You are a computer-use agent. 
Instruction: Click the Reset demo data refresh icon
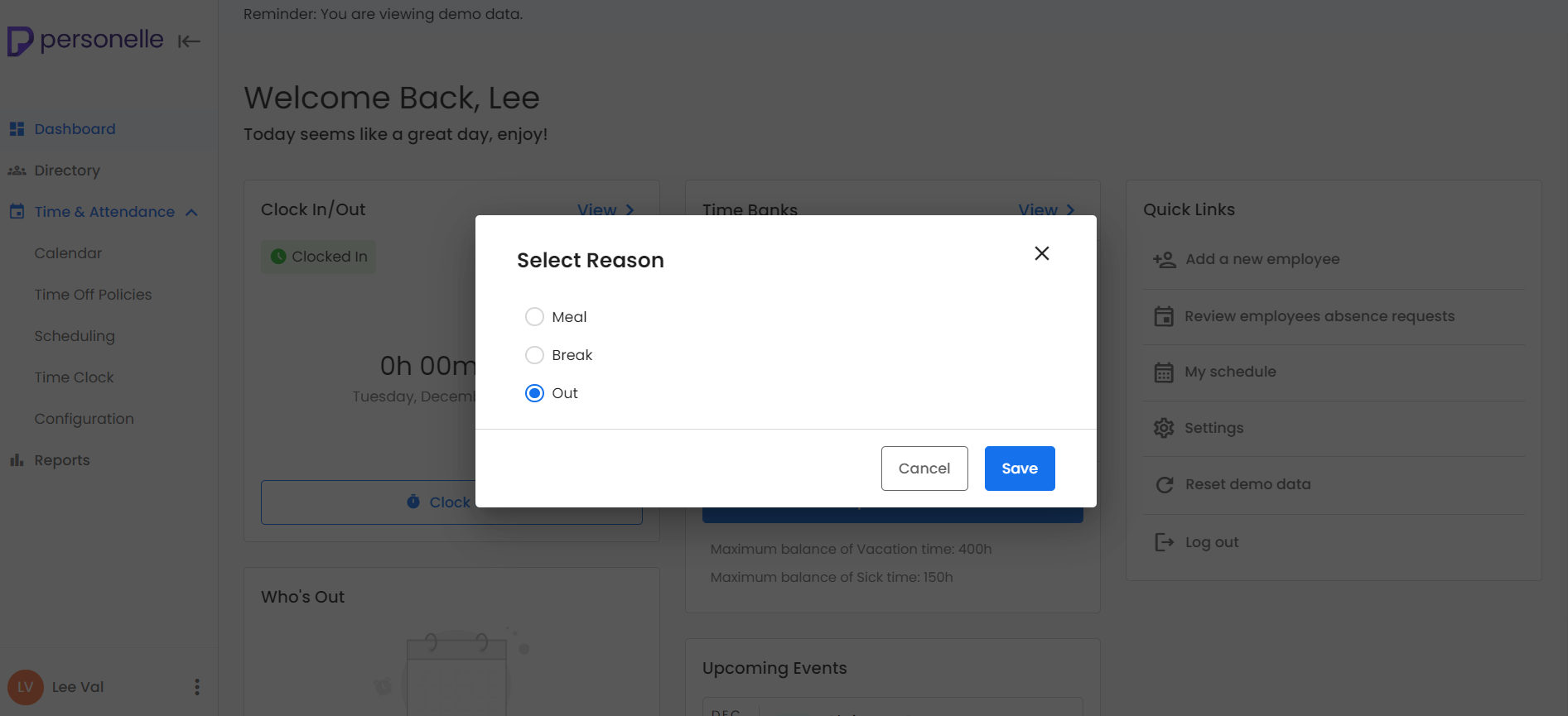1164,484
